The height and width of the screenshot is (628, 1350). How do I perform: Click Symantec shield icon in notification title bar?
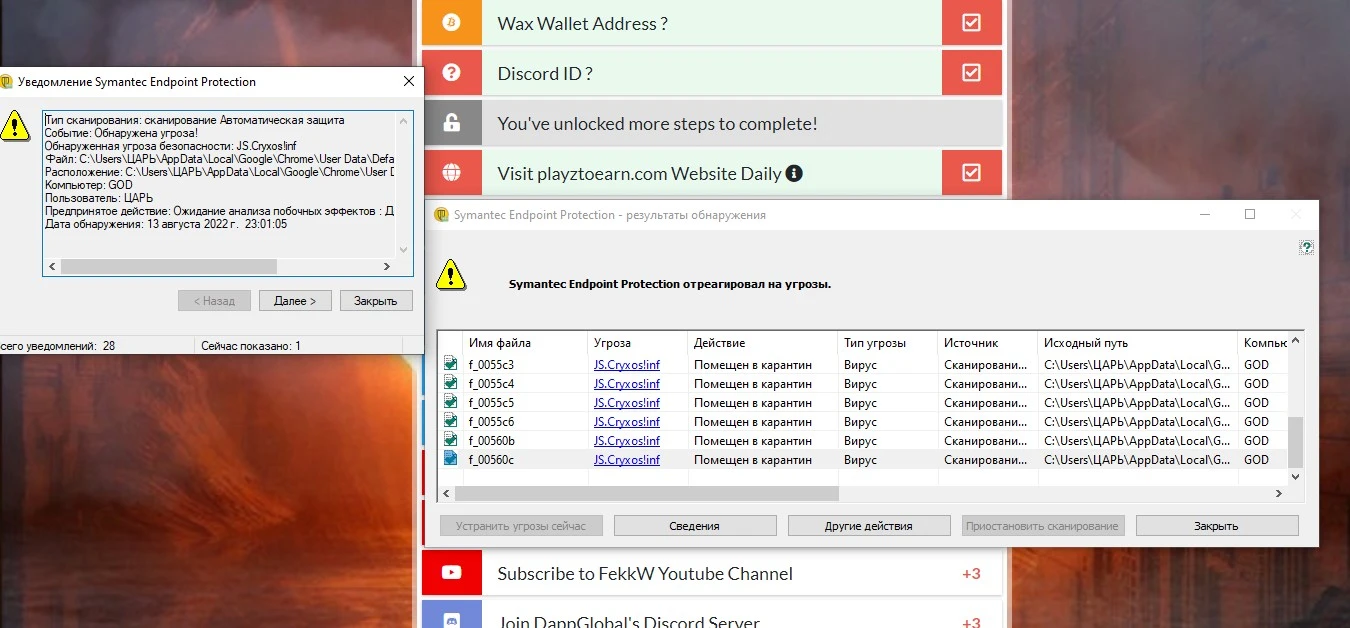pyautogui.click(x=7, y=82)
